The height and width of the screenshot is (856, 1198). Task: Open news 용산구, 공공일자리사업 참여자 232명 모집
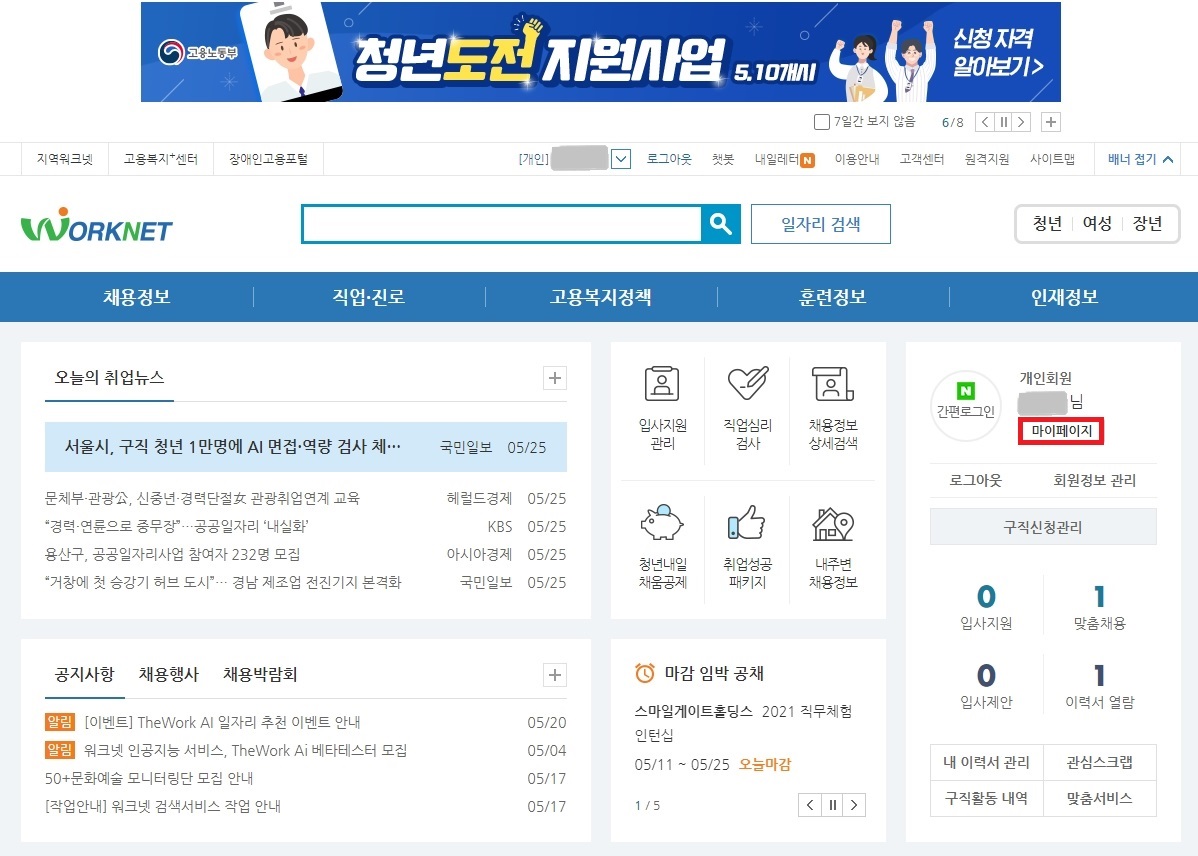tap(173, 554)
